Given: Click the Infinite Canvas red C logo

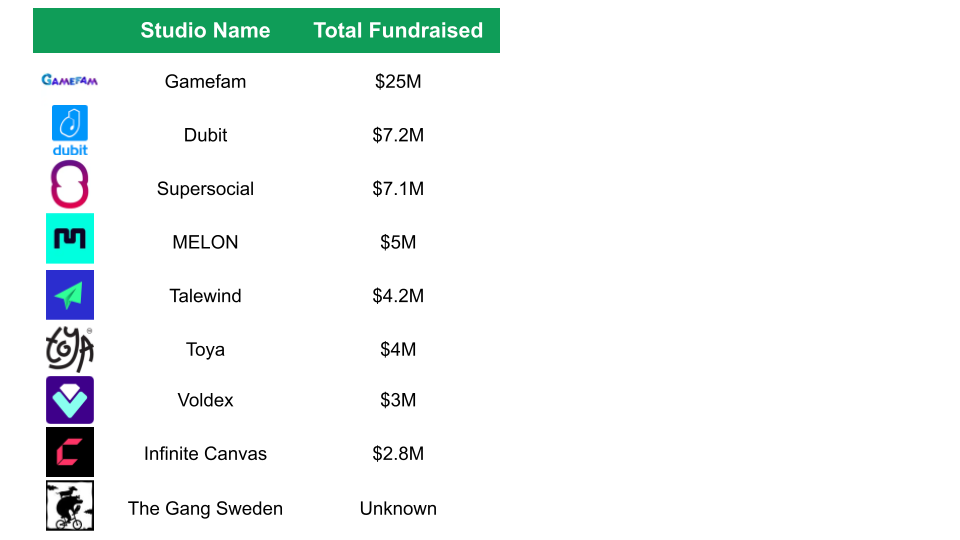Looking at the screenshot, I should [x=70, y=452].
